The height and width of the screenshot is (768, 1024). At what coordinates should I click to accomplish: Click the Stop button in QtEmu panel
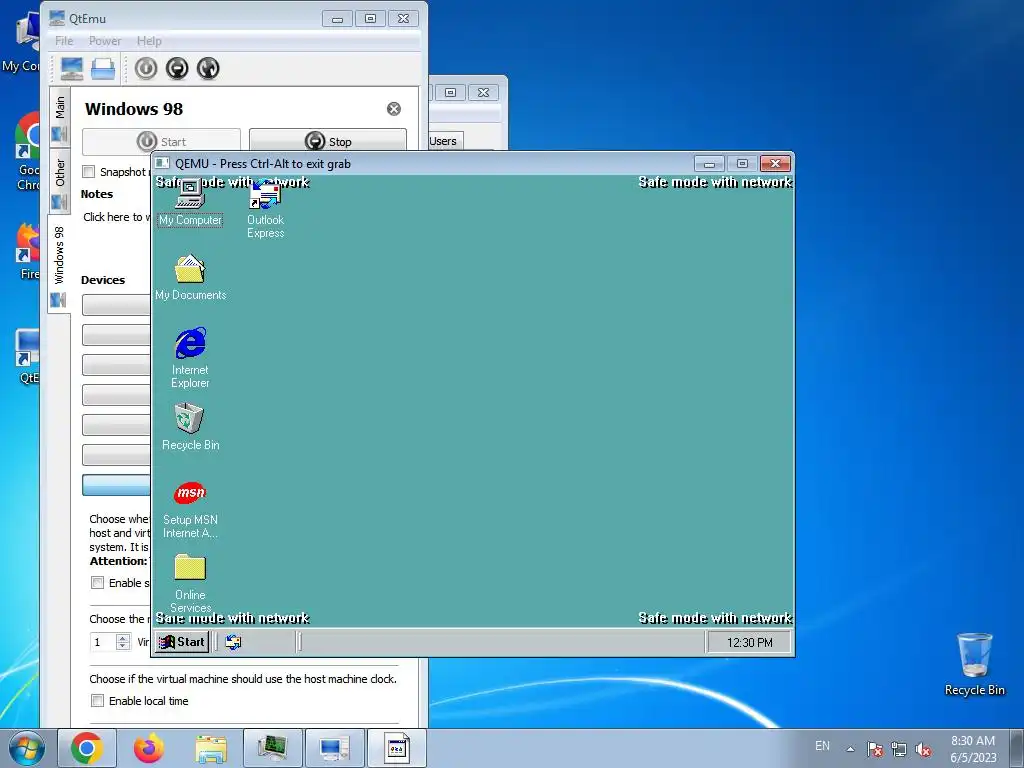[x=328, y=141]
